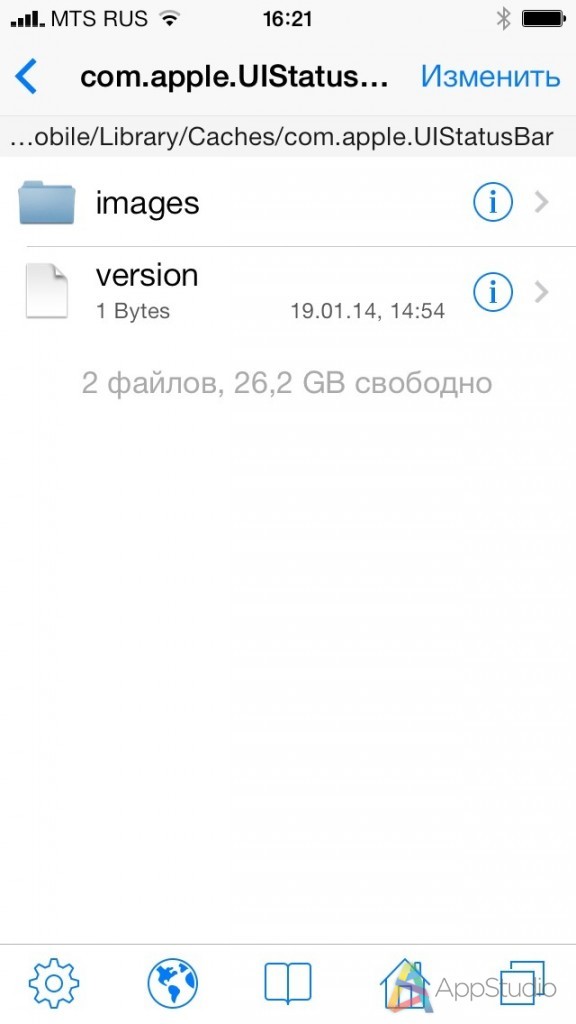Select the images folder name
576x1024 pixels.
click(x=148, y=203)
